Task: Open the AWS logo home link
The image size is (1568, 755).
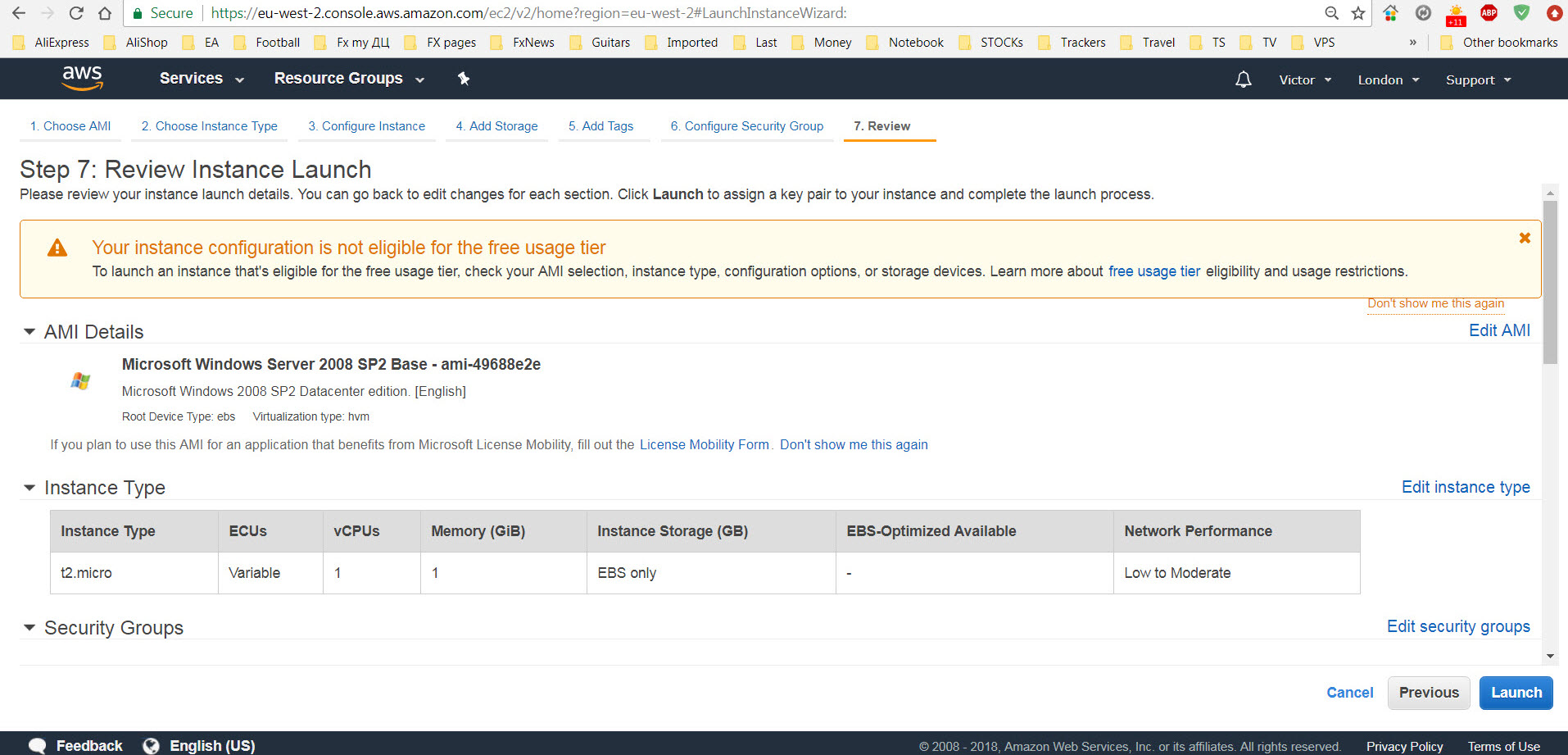Action: click(x=82, y=79)
